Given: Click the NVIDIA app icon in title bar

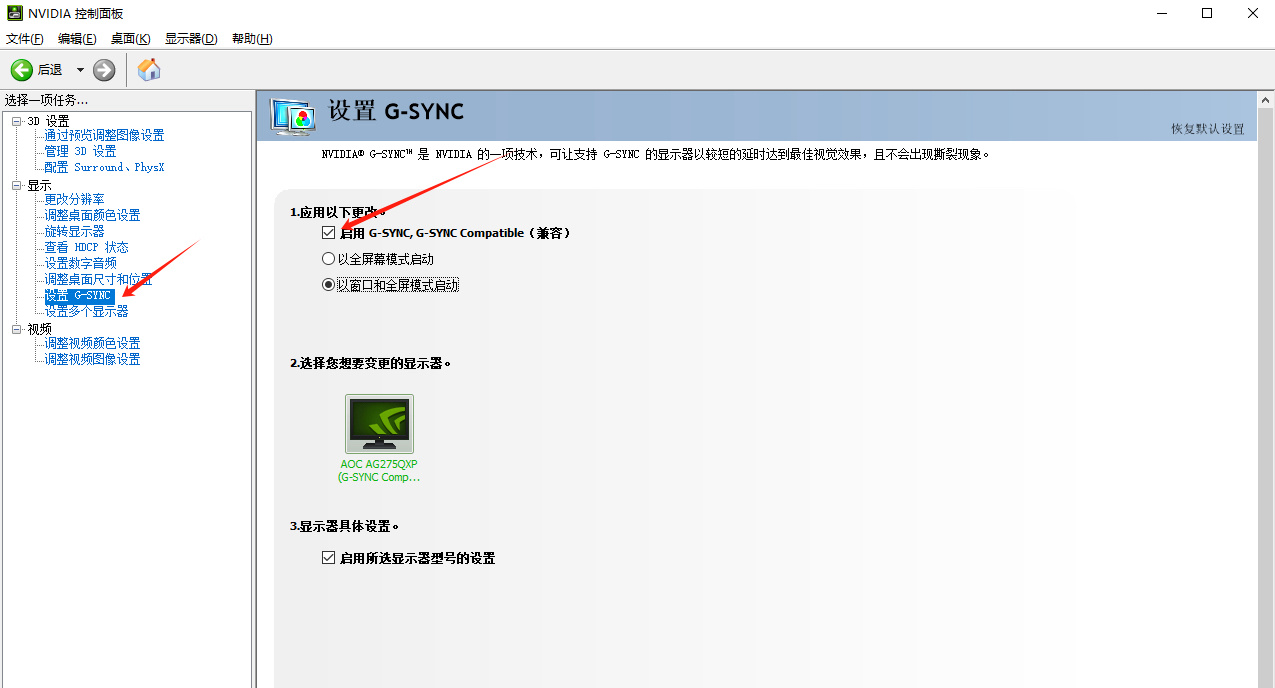Looking at the screenshot, I should pos(13,13).
